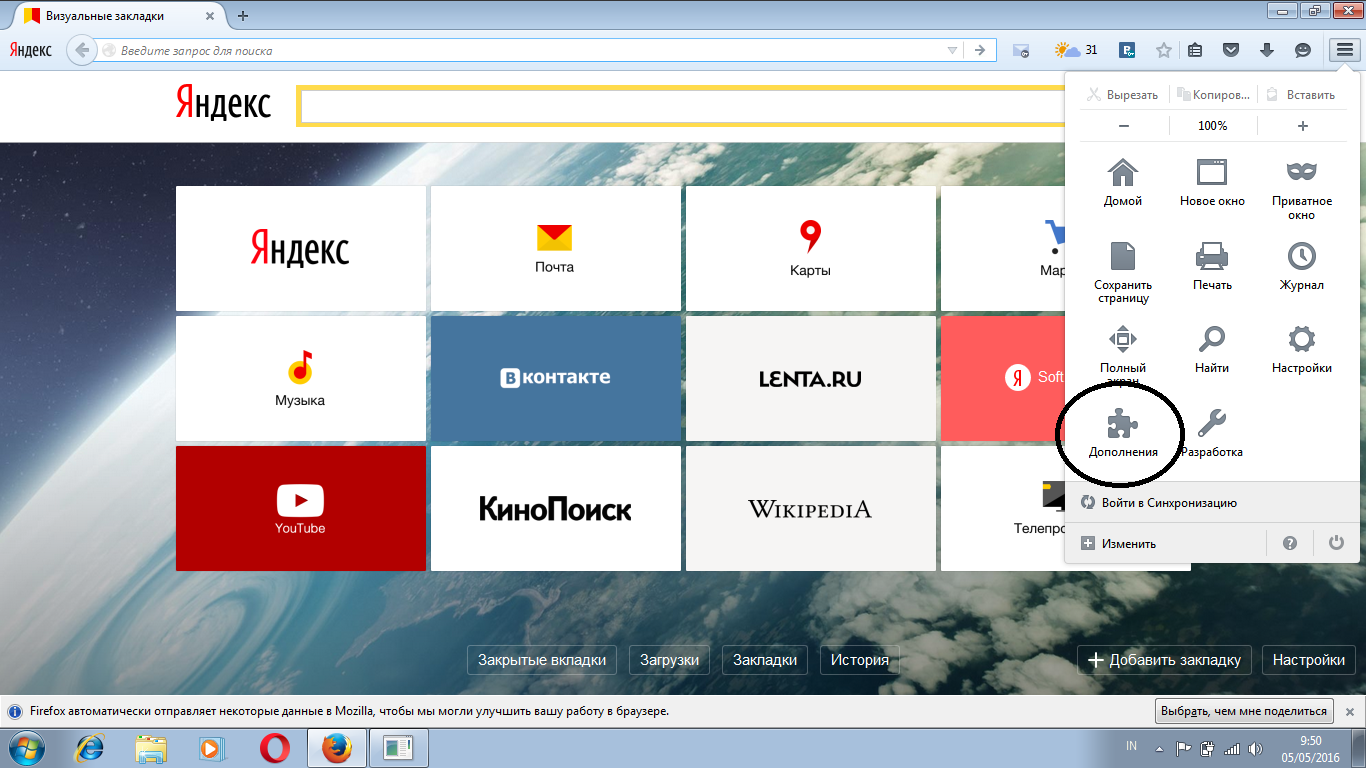Click the Print (Печать) icon
The image size is (1366, 768).
(1212, 255)
